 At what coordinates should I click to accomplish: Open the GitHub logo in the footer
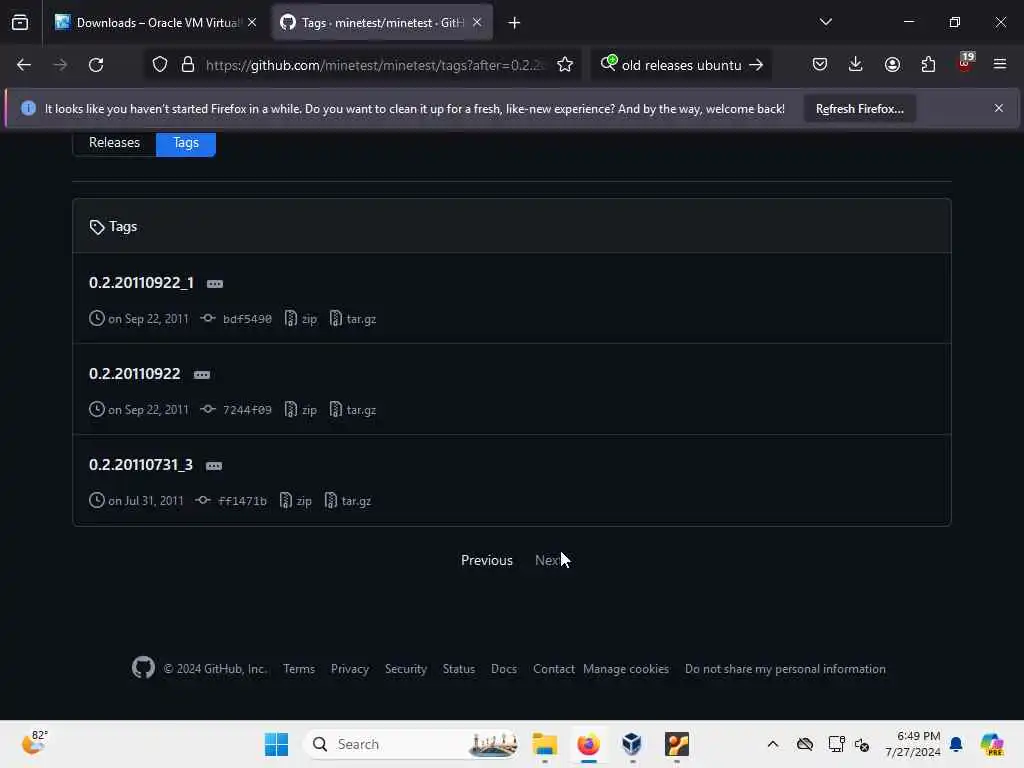143,667
